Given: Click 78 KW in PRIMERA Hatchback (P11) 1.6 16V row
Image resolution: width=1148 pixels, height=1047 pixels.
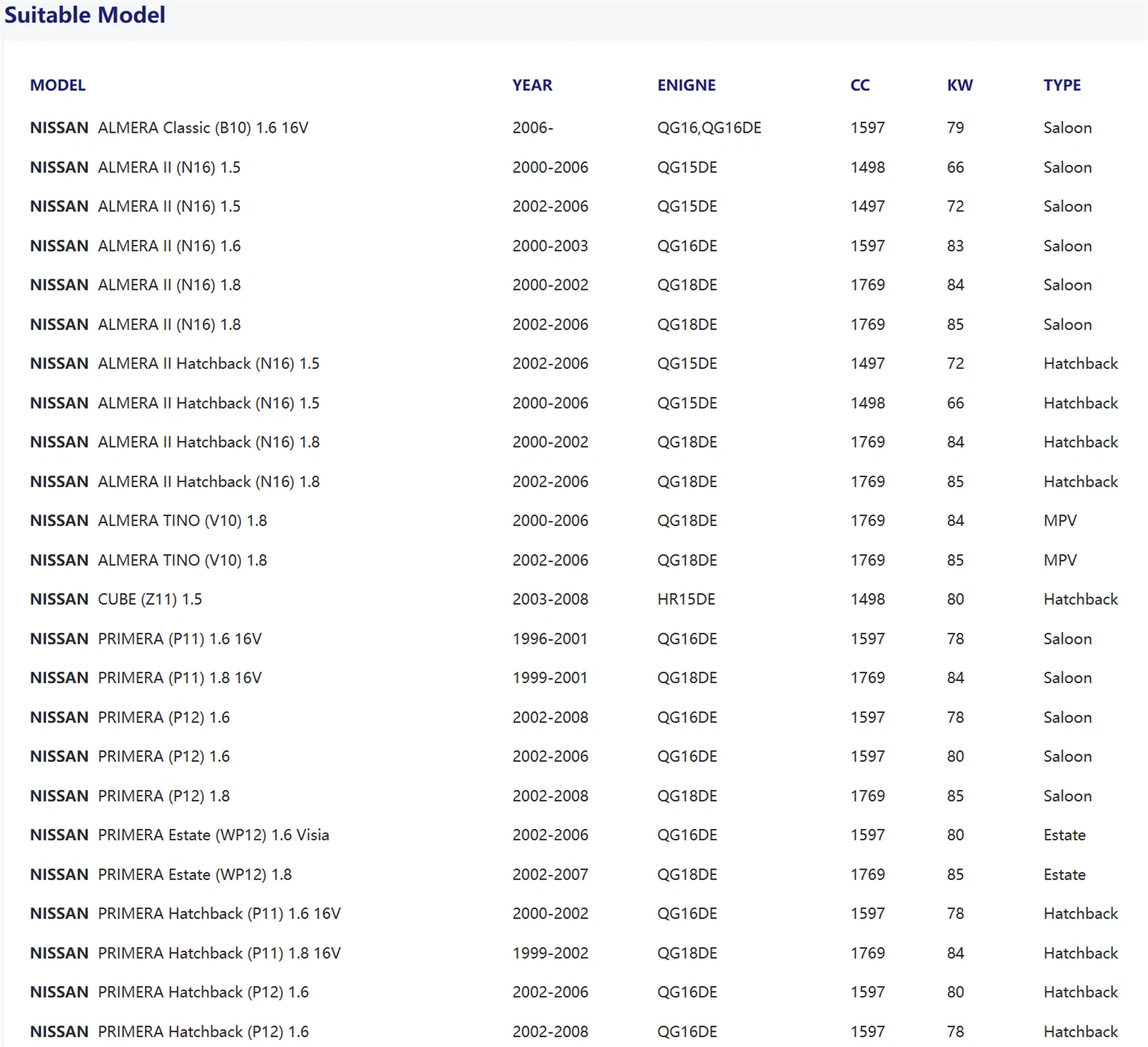Looking at the screenshot, I should pos(956,914).
